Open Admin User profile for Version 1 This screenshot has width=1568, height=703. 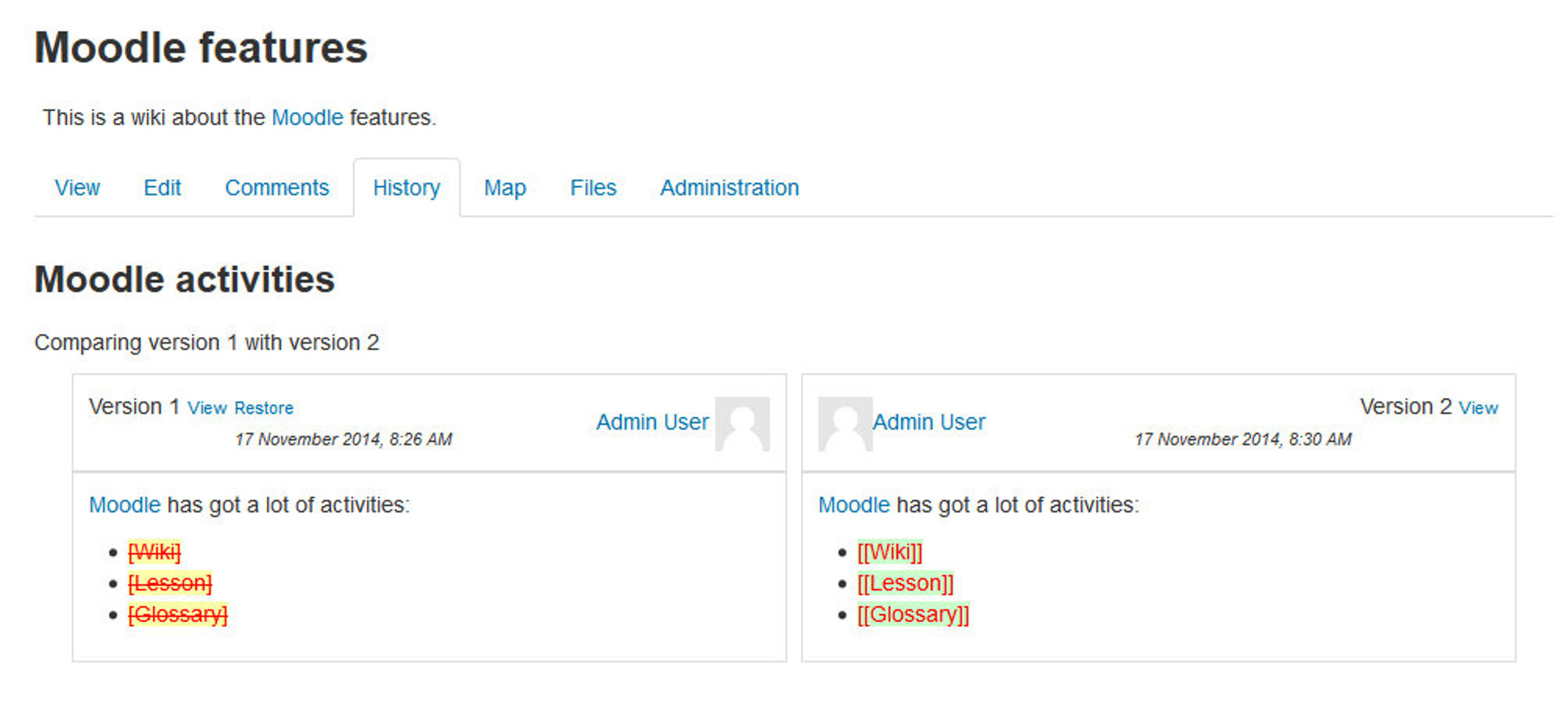[x=652, y=423]
